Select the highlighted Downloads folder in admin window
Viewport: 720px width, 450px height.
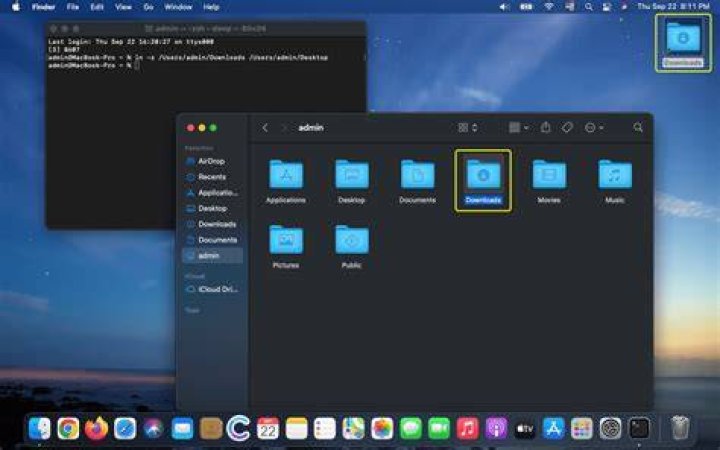pyautogui.click(x=483, y=181)
